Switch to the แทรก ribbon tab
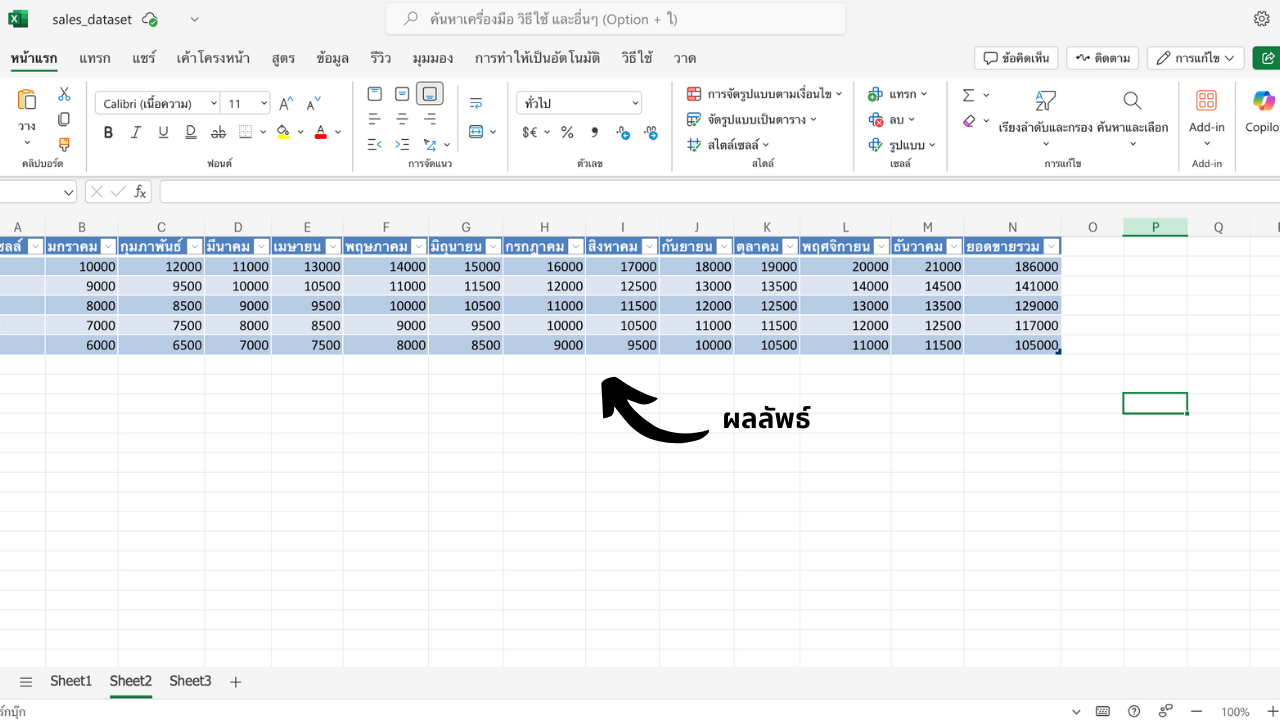The width and height of the screenshot is (1280, 720). click(95, 58)
